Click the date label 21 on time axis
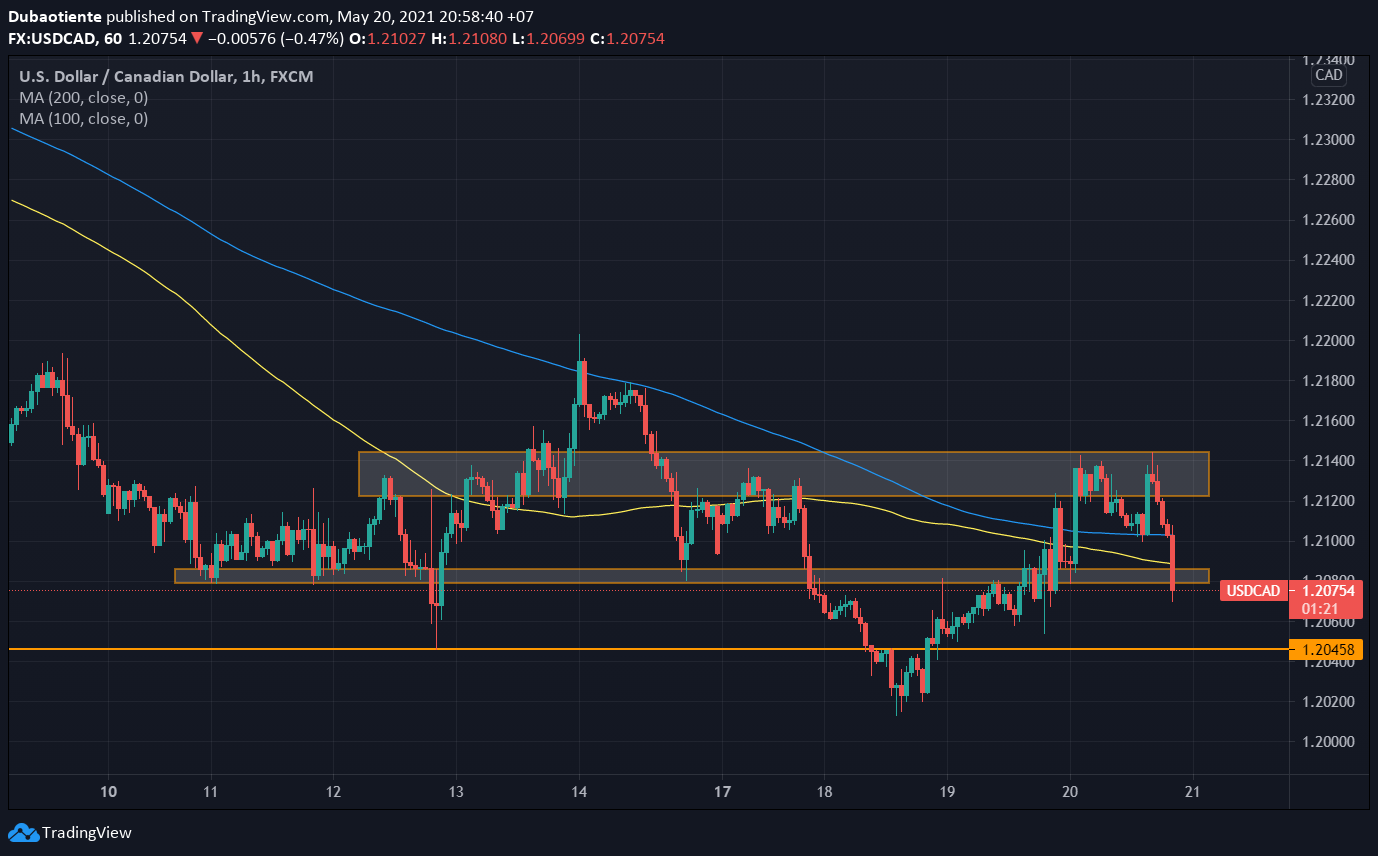1378x856 pixels. [1192, 791]
